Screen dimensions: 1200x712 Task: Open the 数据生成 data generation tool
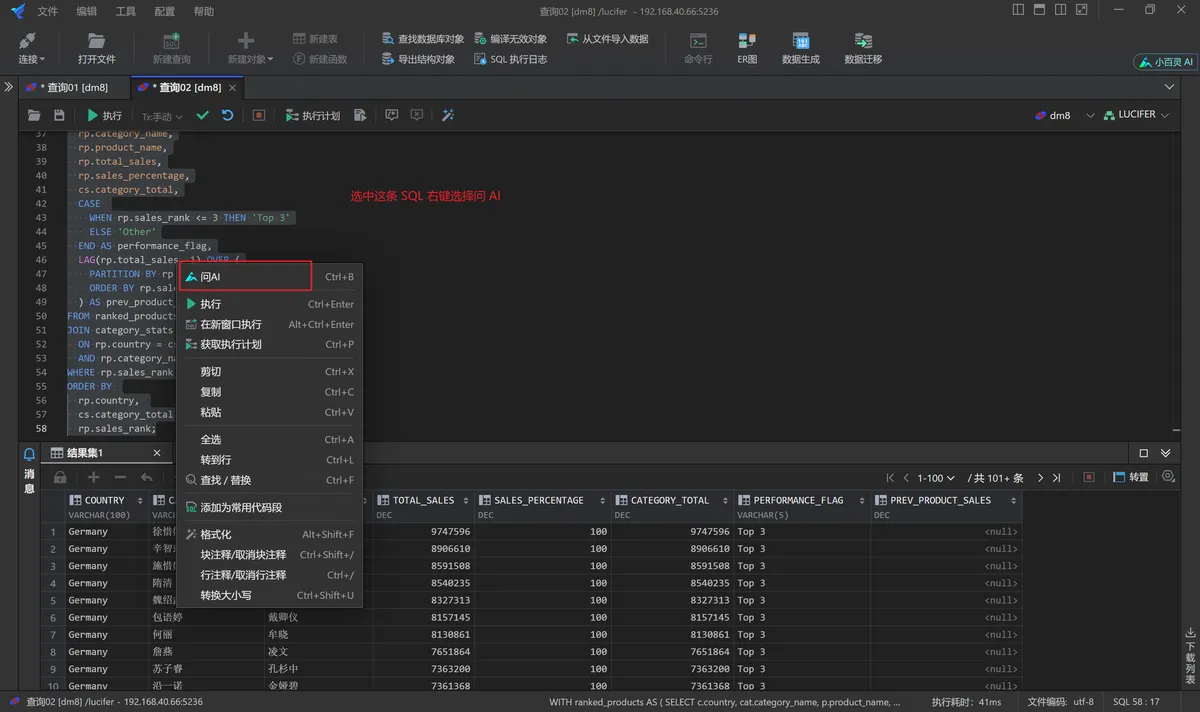click(800, 47)
